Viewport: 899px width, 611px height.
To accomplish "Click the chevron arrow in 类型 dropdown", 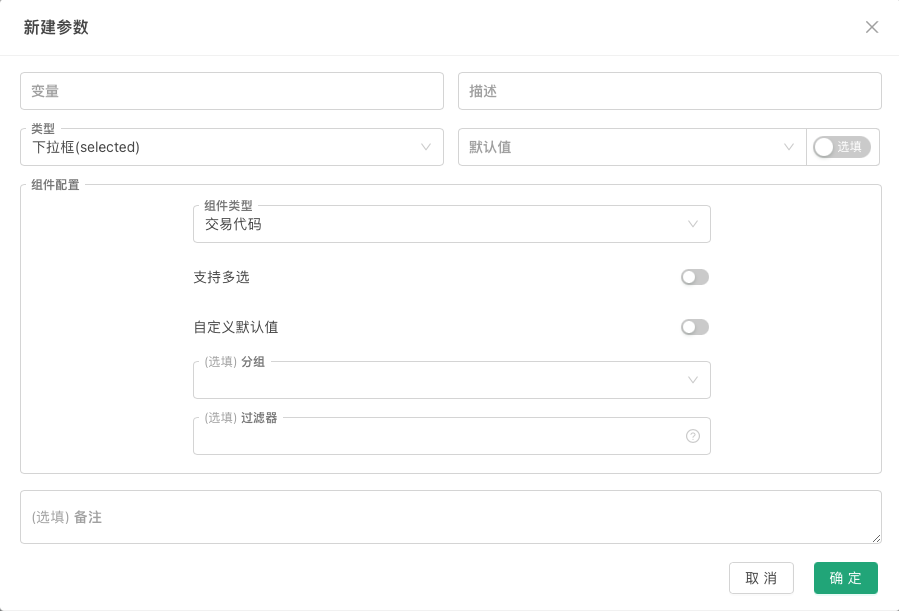I will click(426, 147).
